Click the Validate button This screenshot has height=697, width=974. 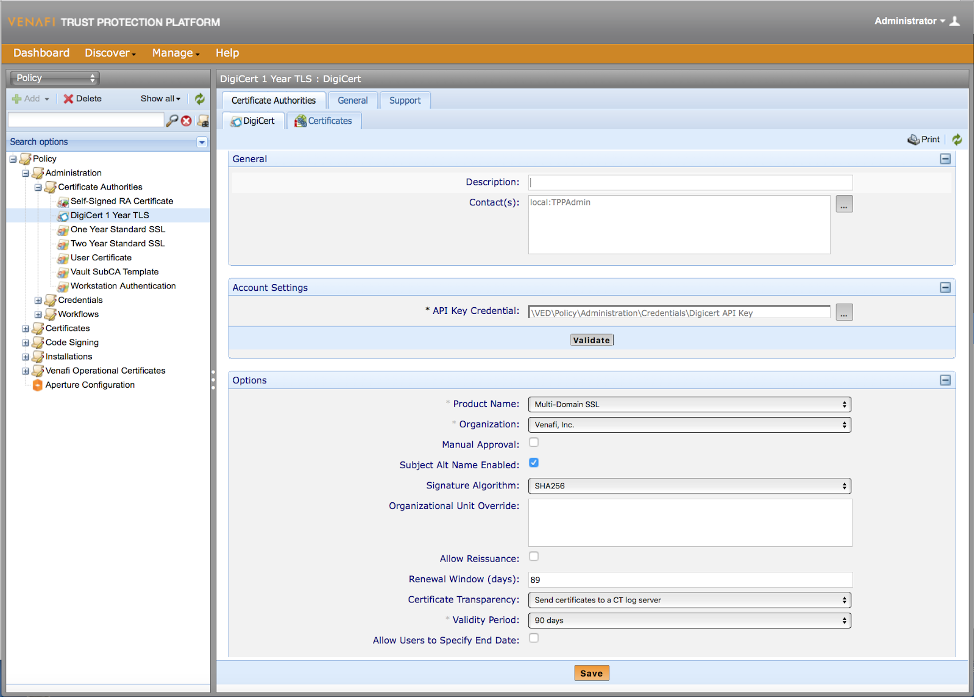click(x=591, y=340)
